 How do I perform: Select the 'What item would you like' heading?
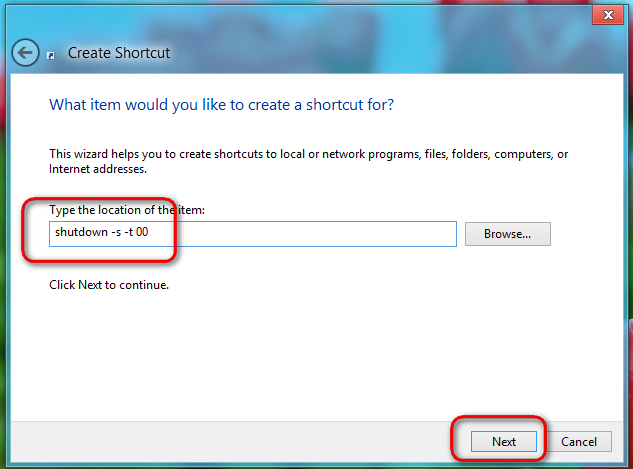pyautogui.click(x=221, y=105)
